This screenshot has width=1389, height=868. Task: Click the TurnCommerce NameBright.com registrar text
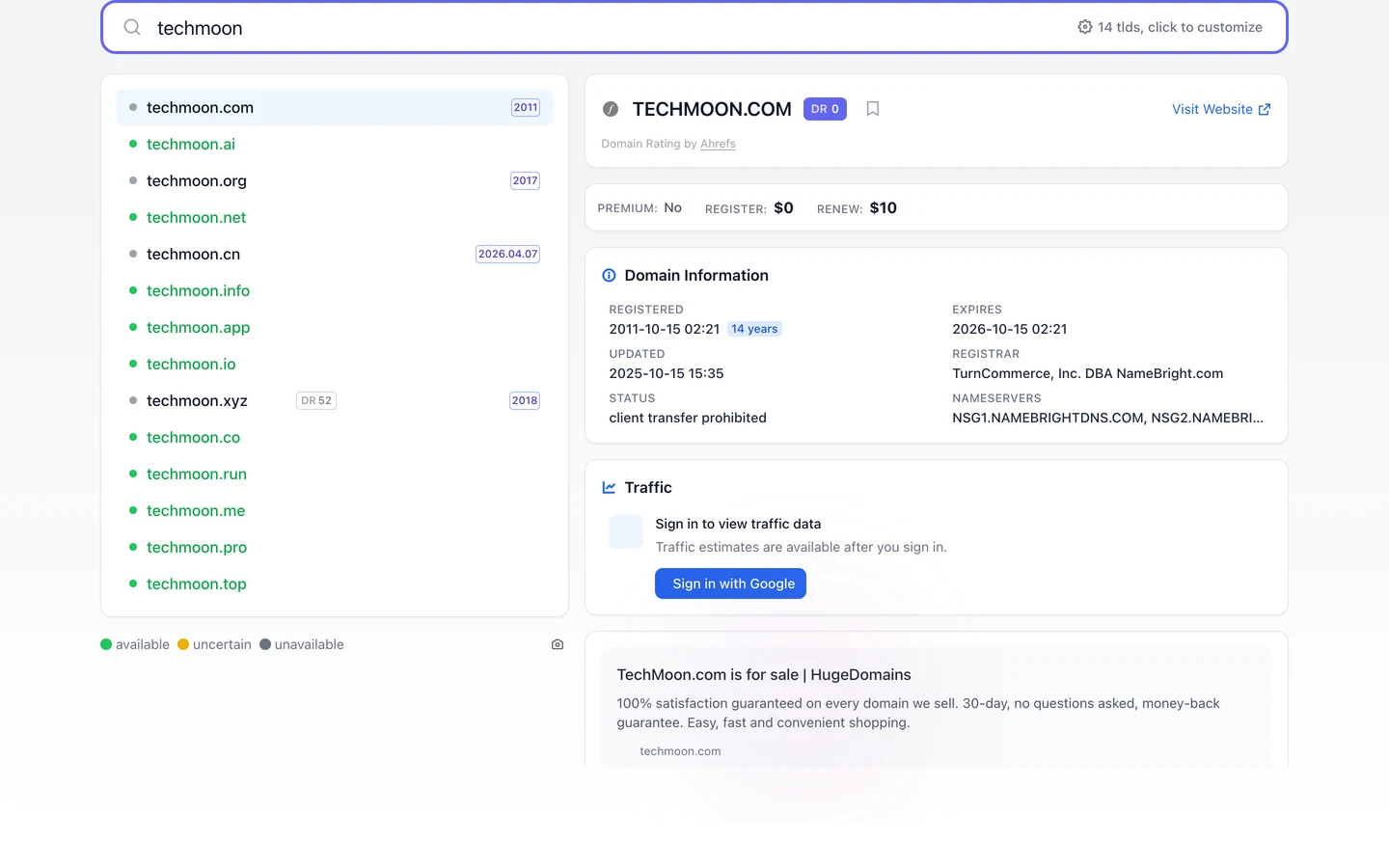click(x=1087, y=373)
